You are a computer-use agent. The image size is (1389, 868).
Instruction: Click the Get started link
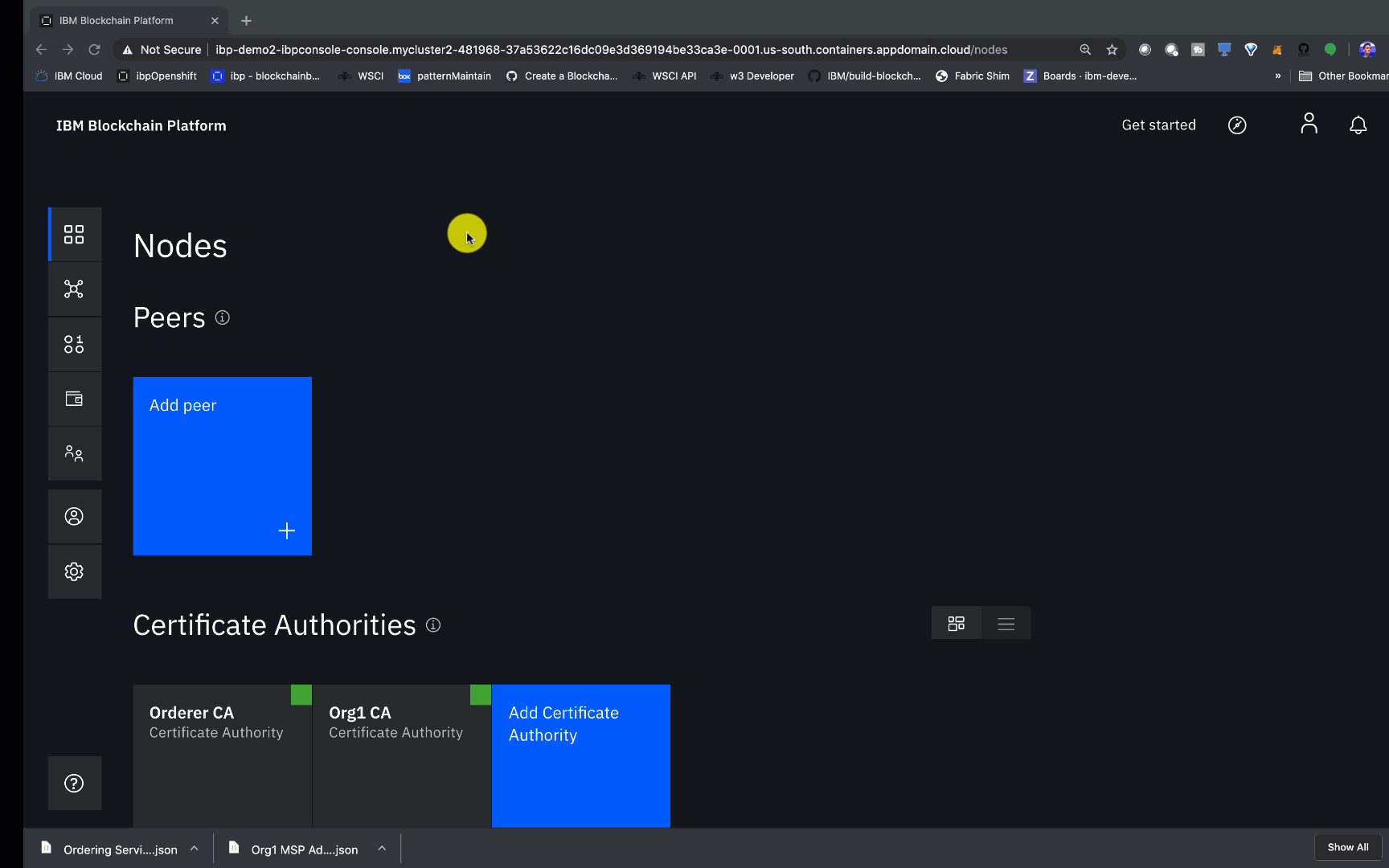pyautogui.click(x=1158, y=125)
